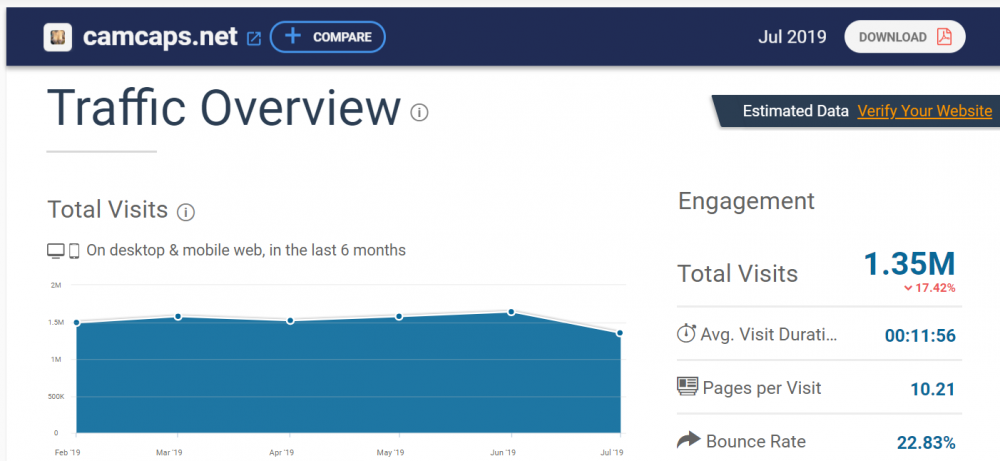Click the desktop device icon
Image resolution: width=1000 pixels, height=461 pixels.
56,251
